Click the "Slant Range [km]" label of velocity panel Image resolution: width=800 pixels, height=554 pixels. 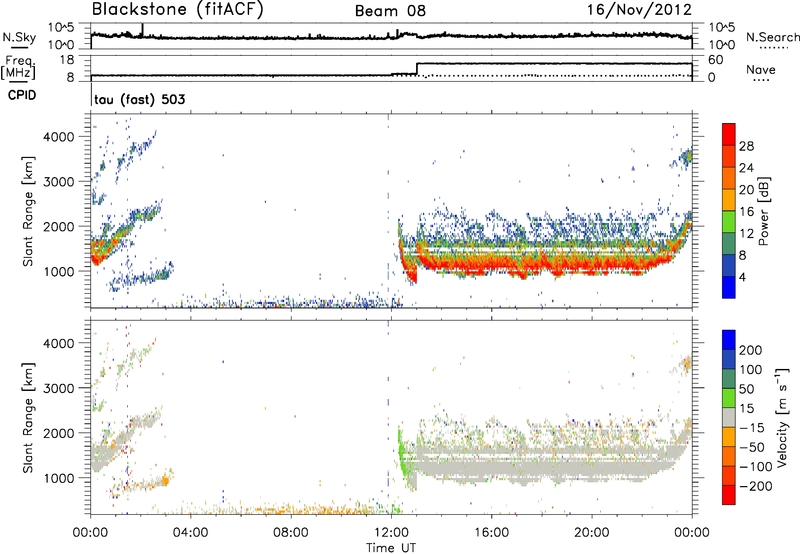coord(28,418)
